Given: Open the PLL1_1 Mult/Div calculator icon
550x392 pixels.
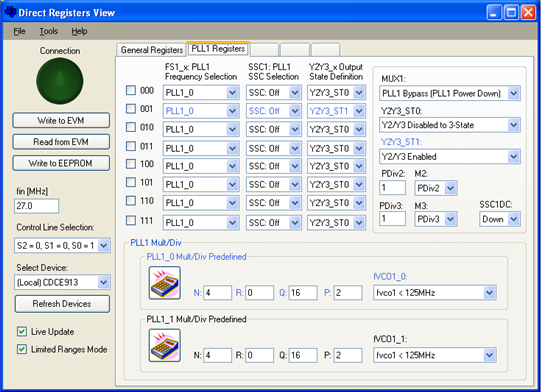Looking at the screenshot, I should tap(165, 345).
